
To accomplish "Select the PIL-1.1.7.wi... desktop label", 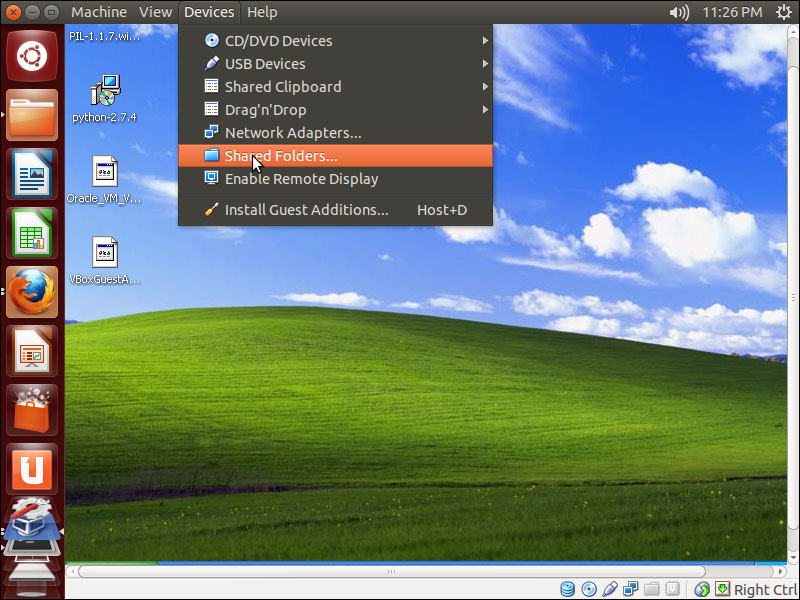I will tap(105, 36).
